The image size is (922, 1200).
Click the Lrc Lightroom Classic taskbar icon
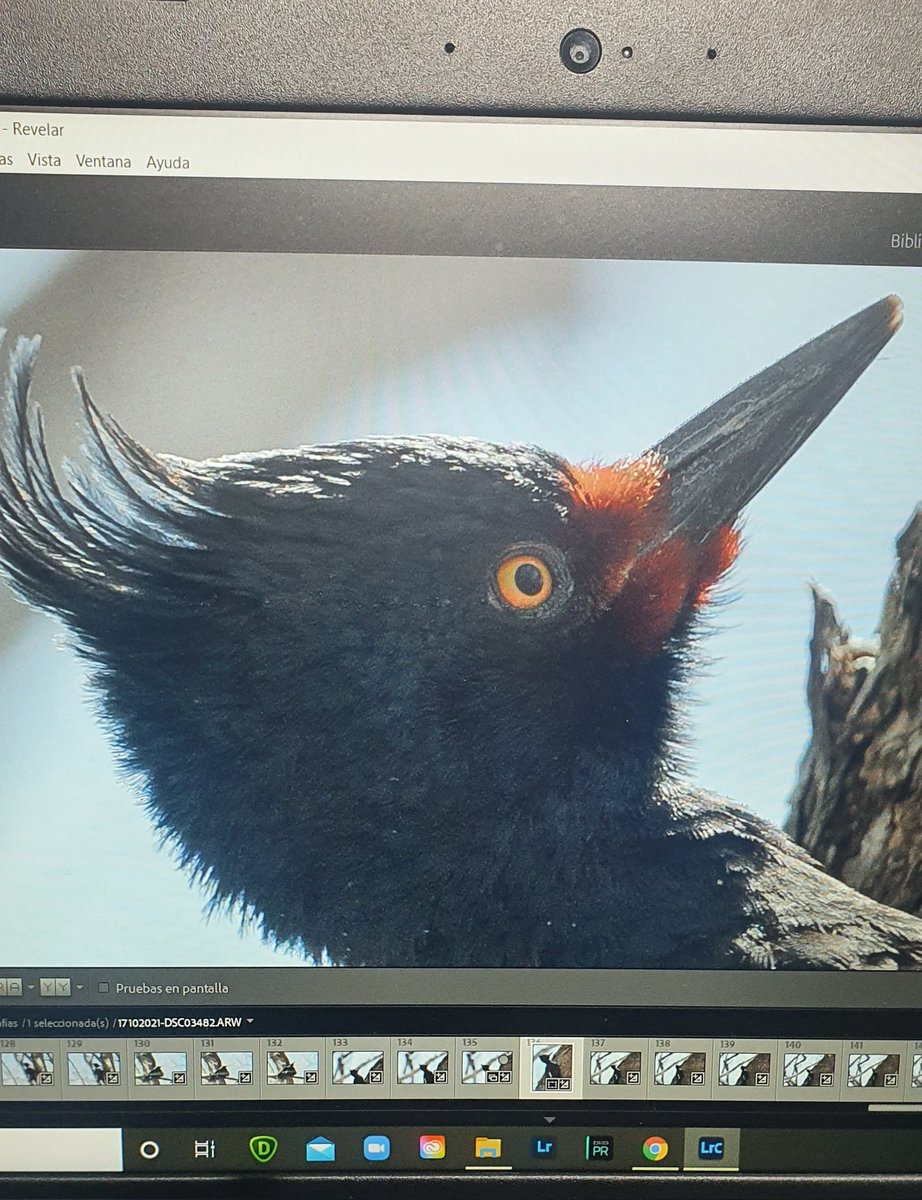click(711, 1148)
